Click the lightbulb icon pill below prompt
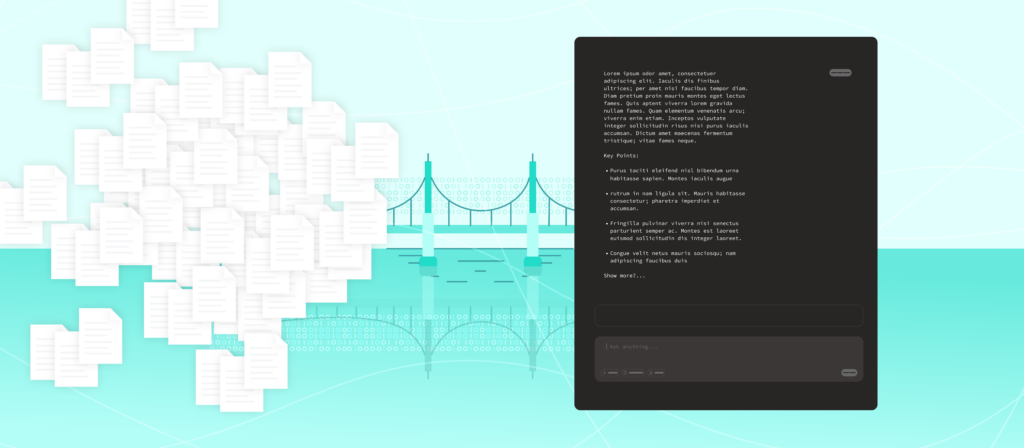 [656, 373]
